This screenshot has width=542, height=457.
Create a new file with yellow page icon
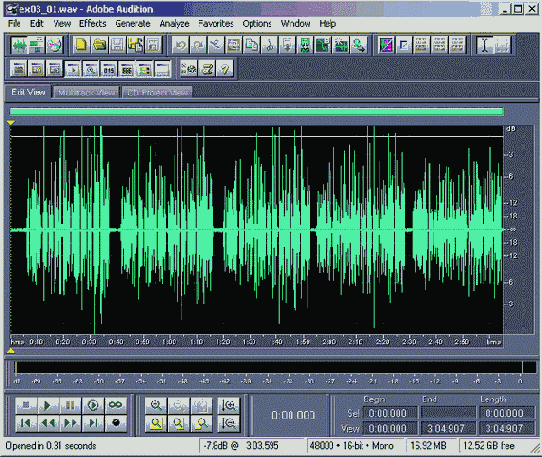(x=81, y=45)
